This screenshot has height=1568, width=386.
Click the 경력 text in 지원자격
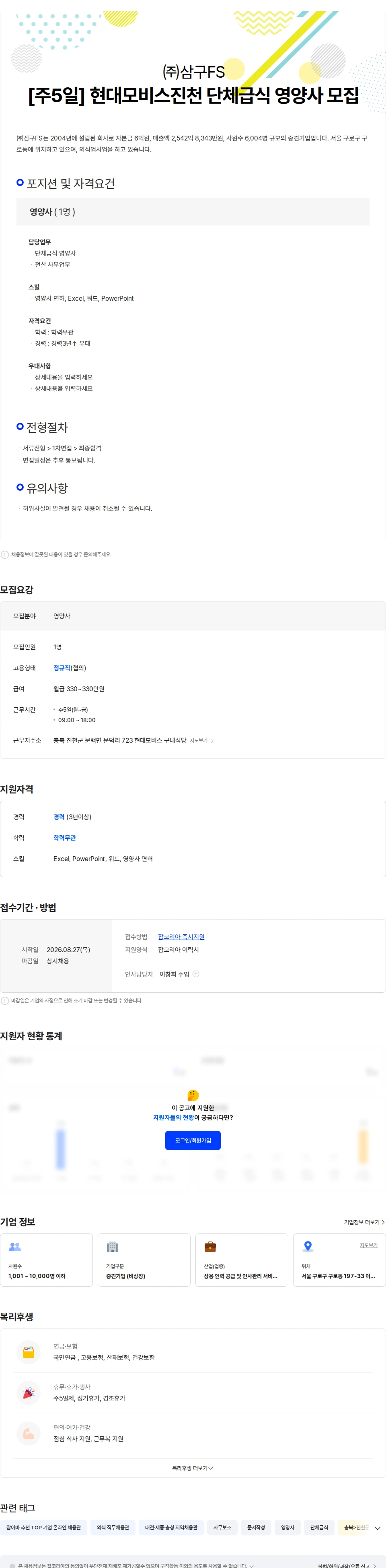pyautogui.click(x=59, y=817)
